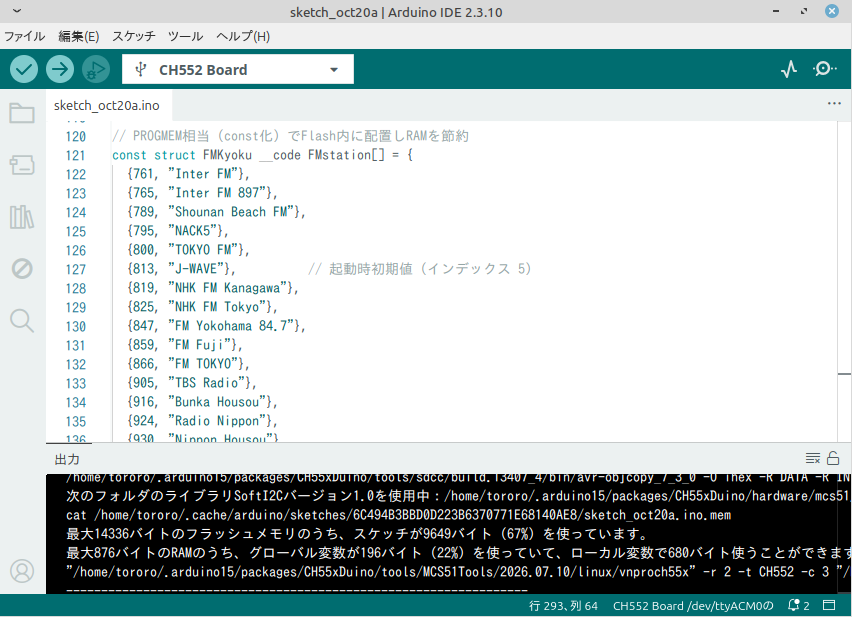Click the "Inter FM 897" line
The image size is (852, 617).
(202, 193)
